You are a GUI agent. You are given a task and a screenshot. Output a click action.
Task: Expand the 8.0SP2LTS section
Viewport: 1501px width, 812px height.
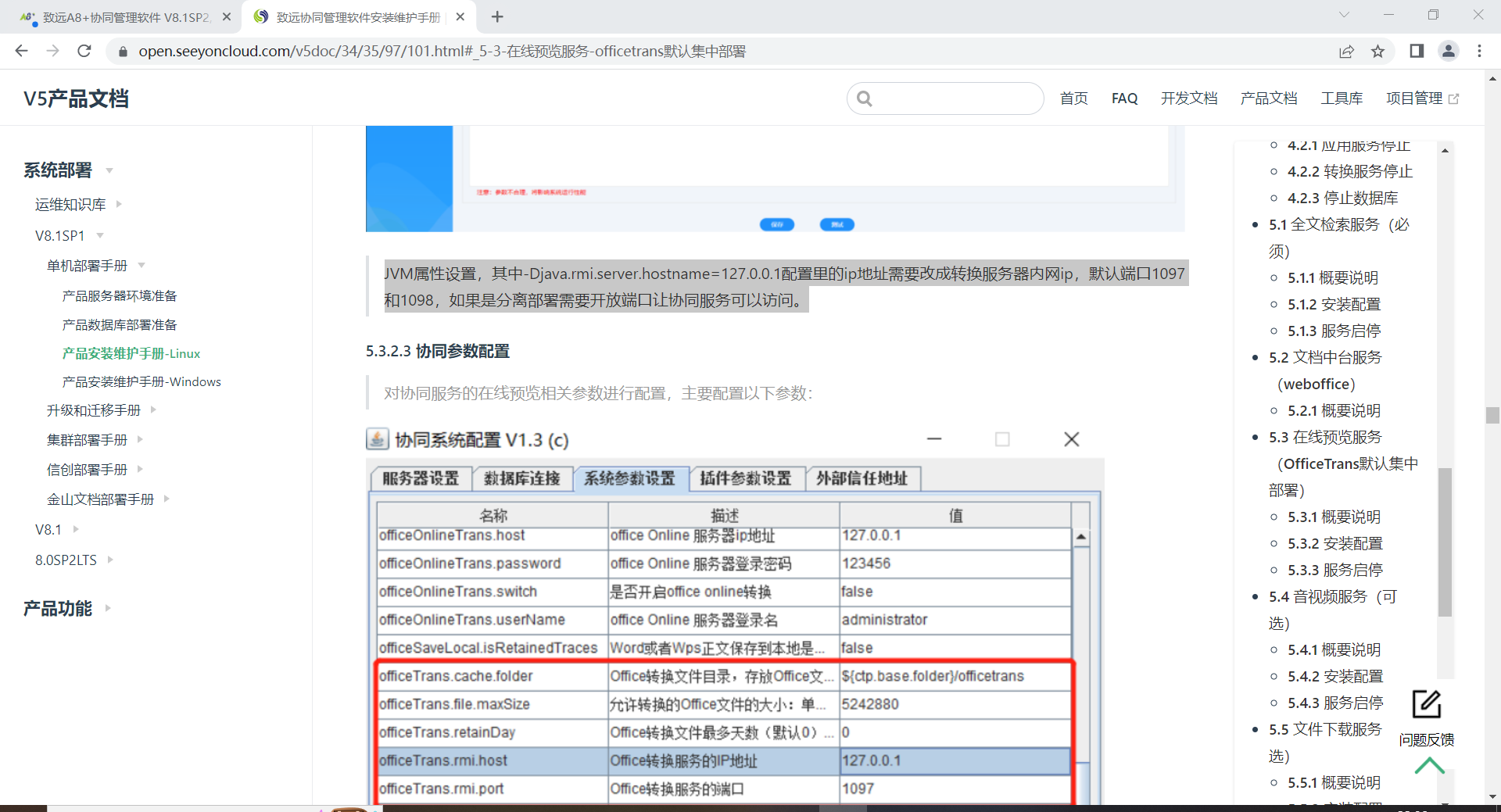pyautogui.click(x=109, y=560)
